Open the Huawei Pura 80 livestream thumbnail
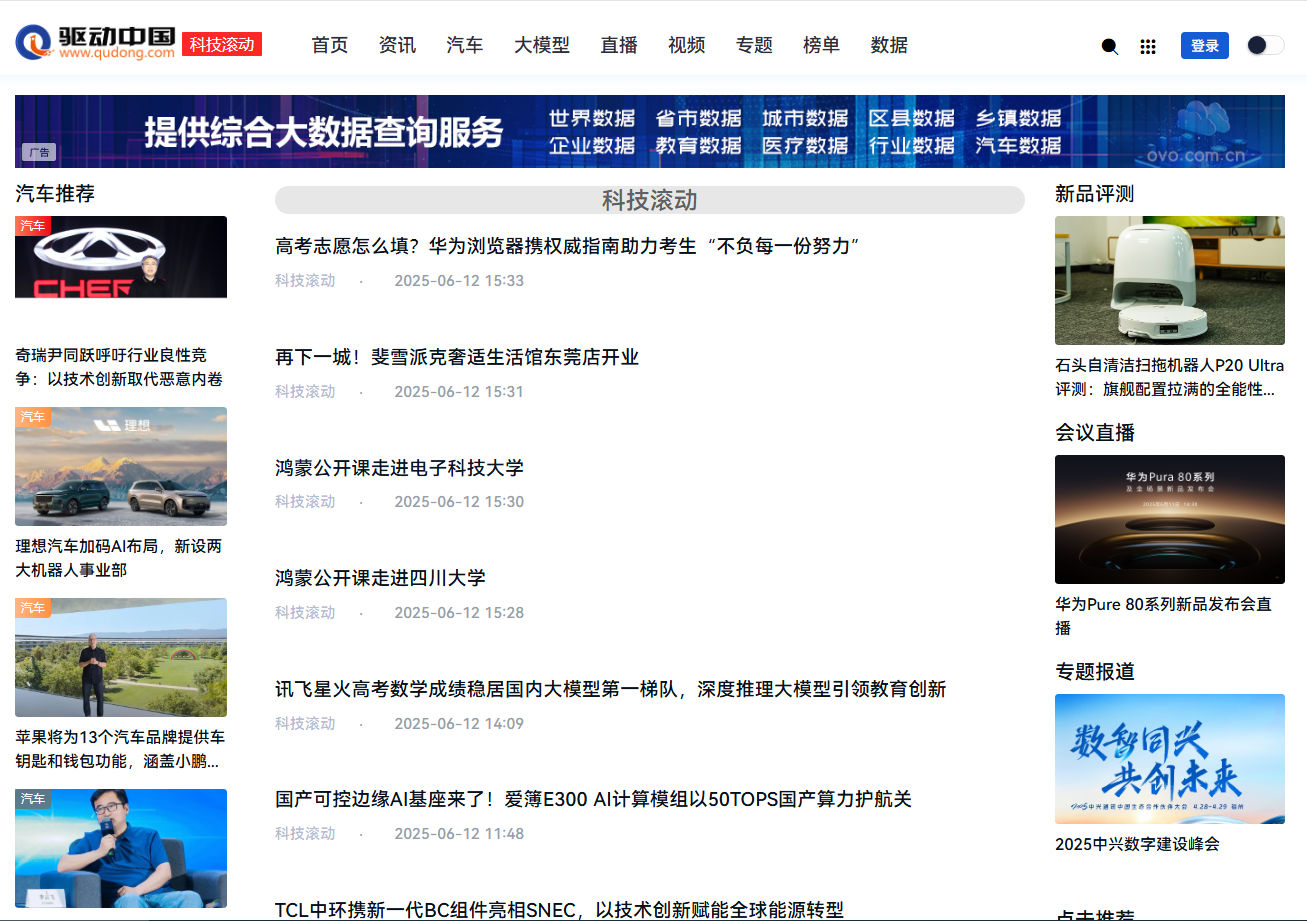The image size is (1307, 921). click(1170, 519)
